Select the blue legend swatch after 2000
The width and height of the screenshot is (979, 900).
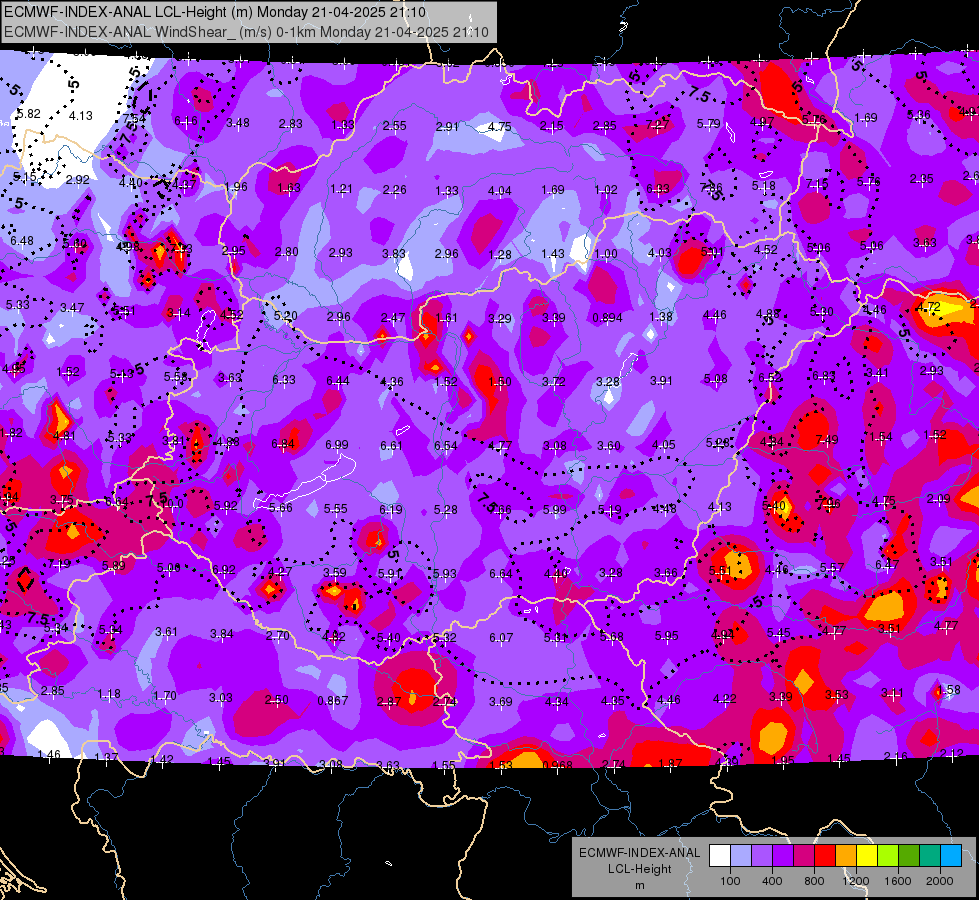point(951,856)
